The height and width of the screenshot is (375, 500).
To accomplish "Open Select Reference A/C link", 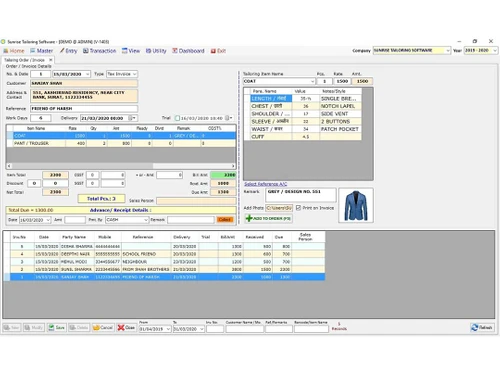I will point(265,184).
